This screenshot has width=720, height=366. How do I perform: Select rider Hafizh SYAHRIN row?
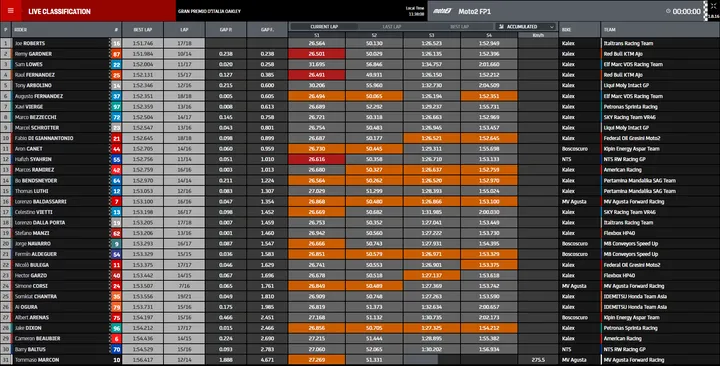[360, 159]
